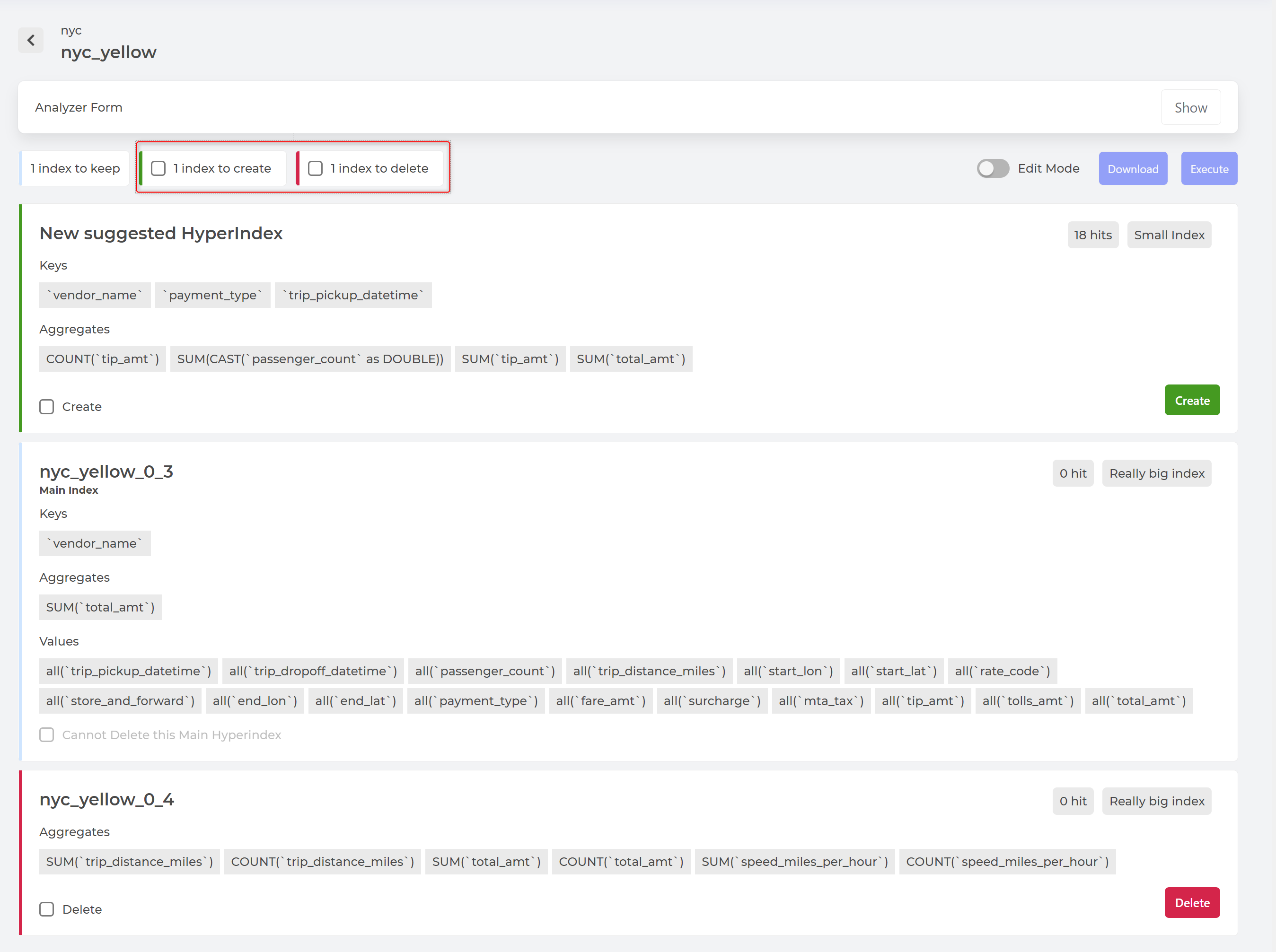The width and height of the screenshot is (1276, 952).
Task: Select the '1 index to keep' tab
Action: 75,168
